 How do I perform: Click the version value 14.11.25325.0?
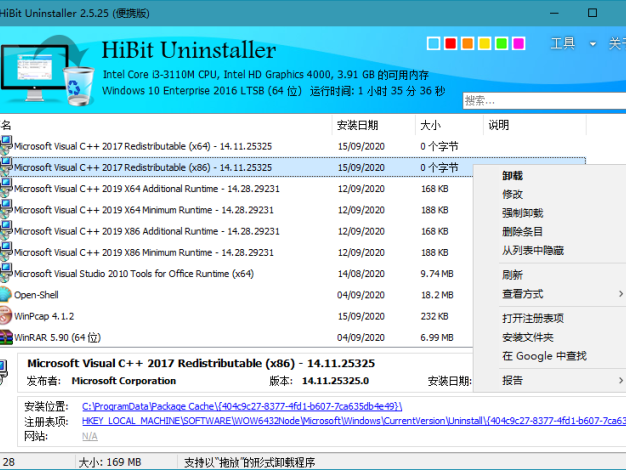(335, 381)
